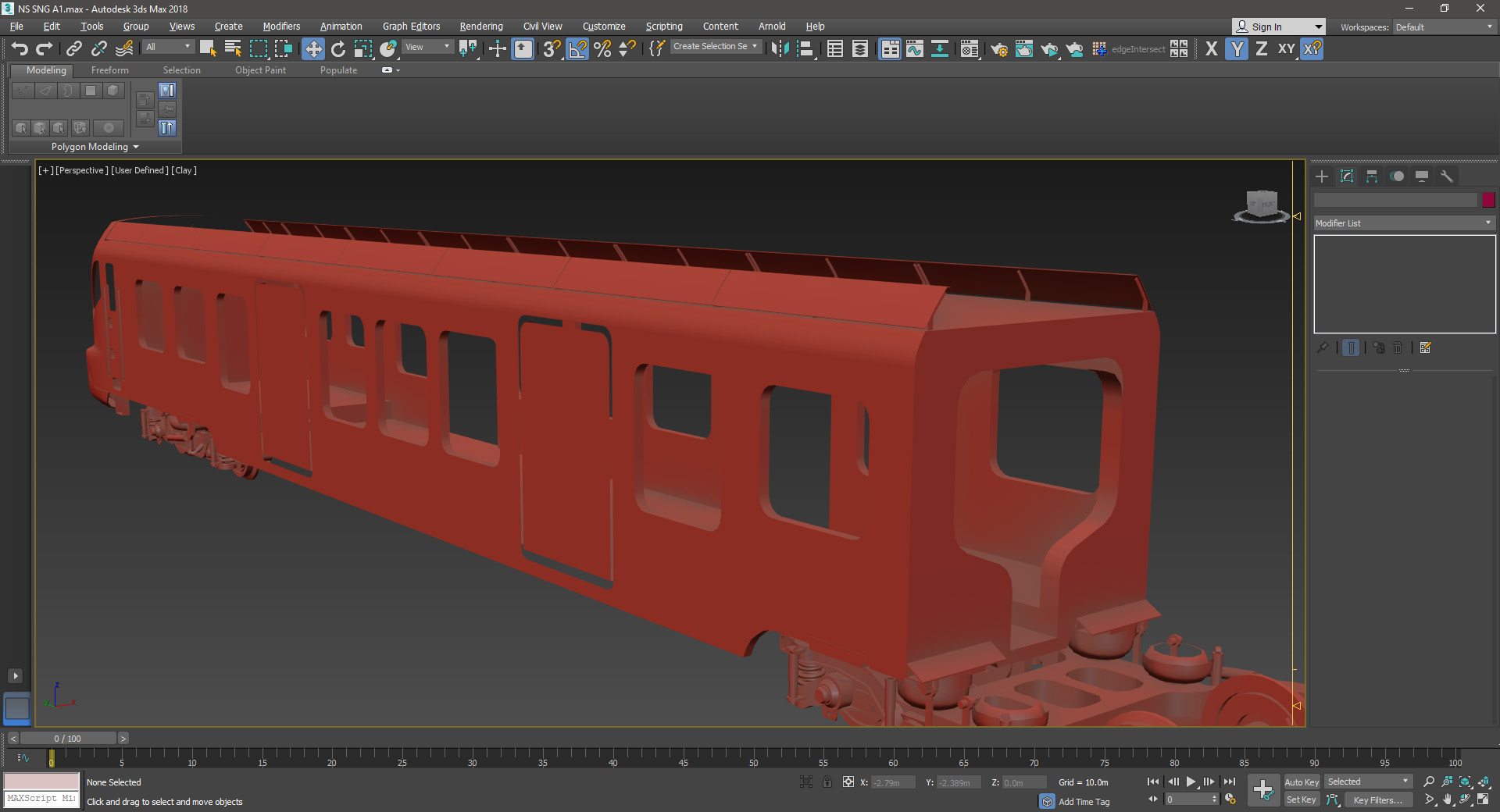Toggle Auto Key animation mode
The image size is (1500, 812).
(x=1301, y=782)
